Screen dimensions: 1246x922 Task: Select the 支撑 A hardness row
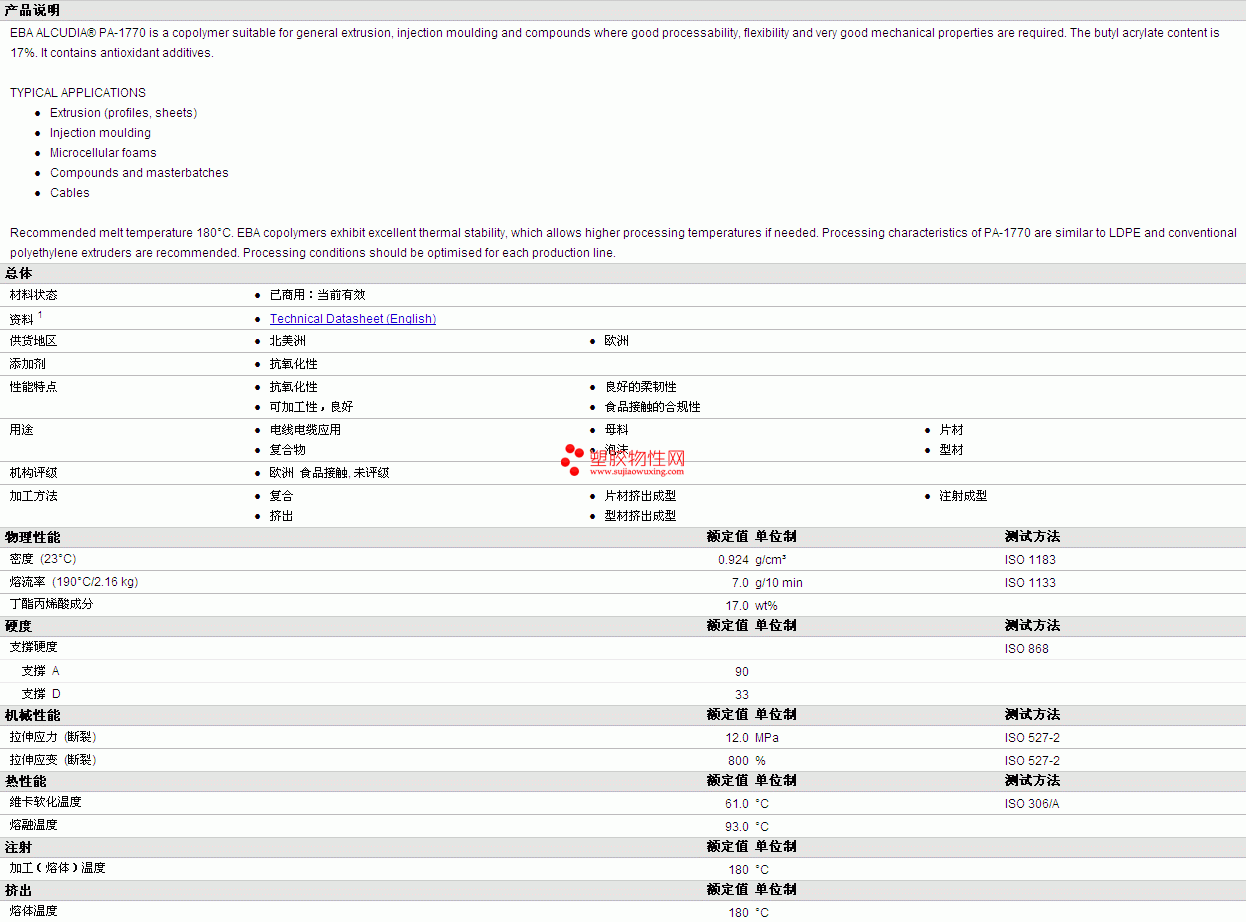(x=623, y=671)
